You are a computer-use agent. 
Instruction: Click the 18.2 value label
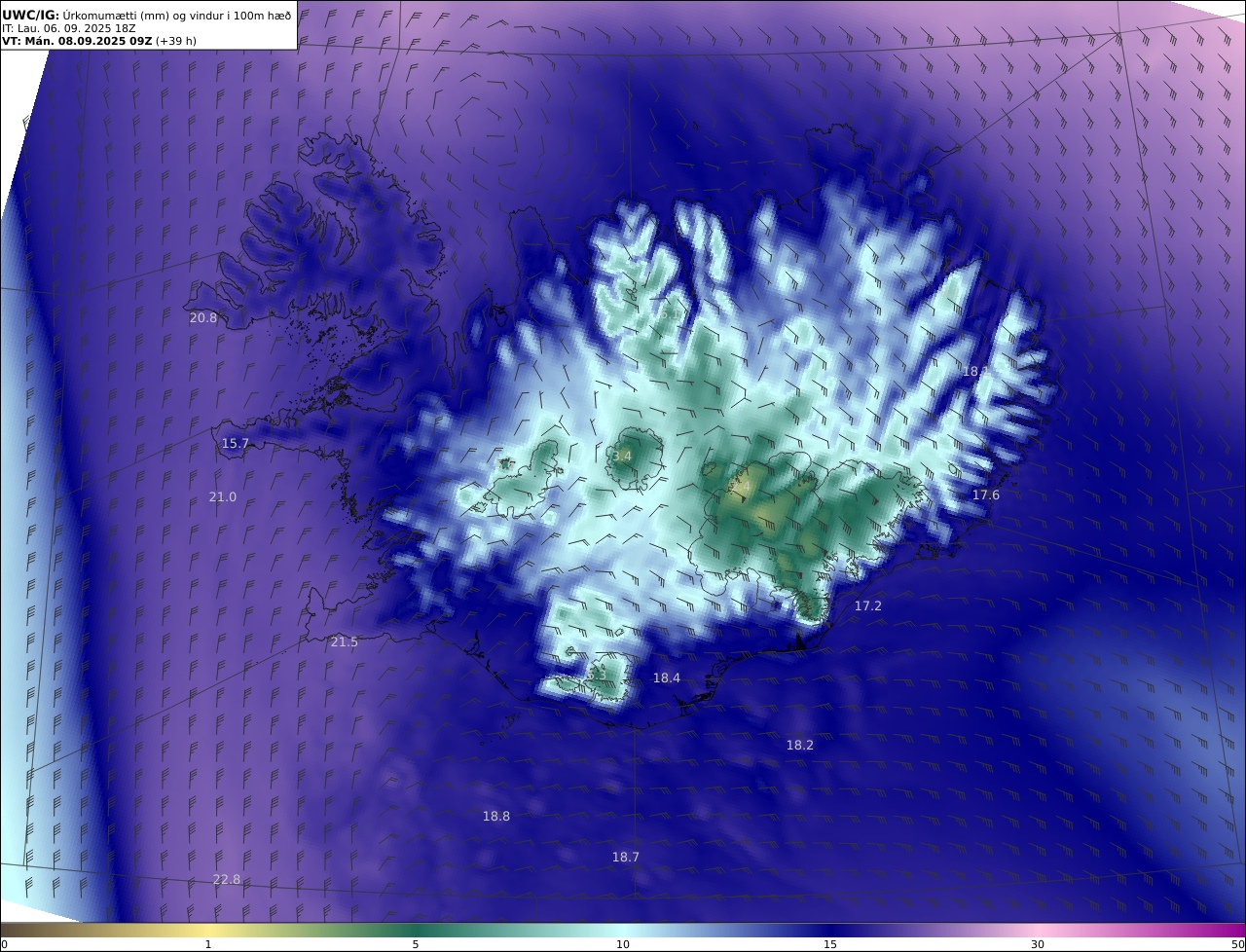point(800,746)
